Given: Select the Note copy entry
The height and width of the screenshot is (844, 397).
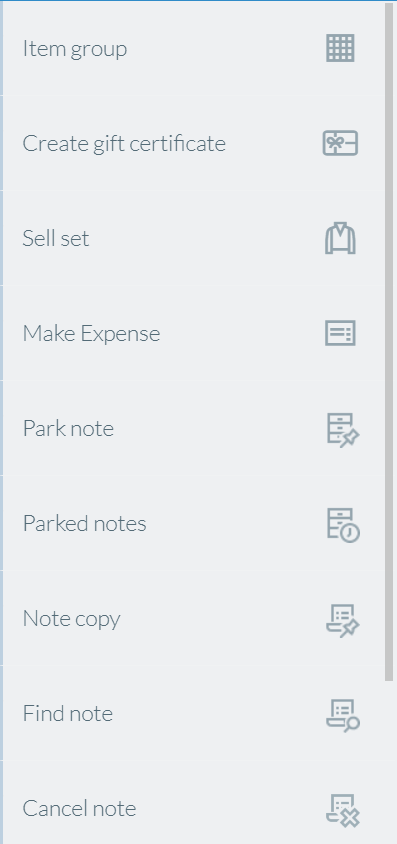Looking at the screenshot, I should point(194,618).
